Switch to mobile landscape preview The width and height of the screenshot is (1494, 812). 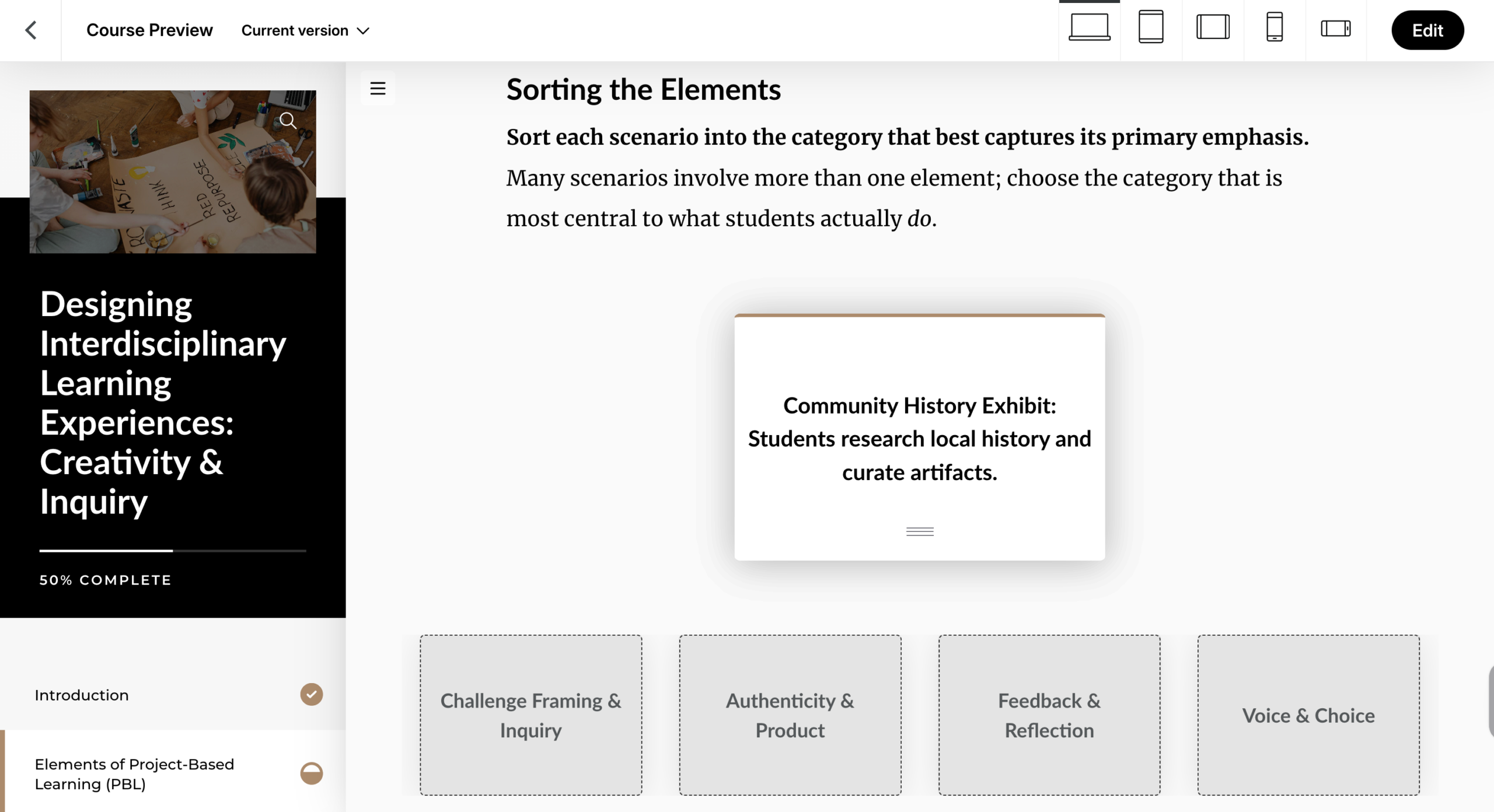(1335, 28)
